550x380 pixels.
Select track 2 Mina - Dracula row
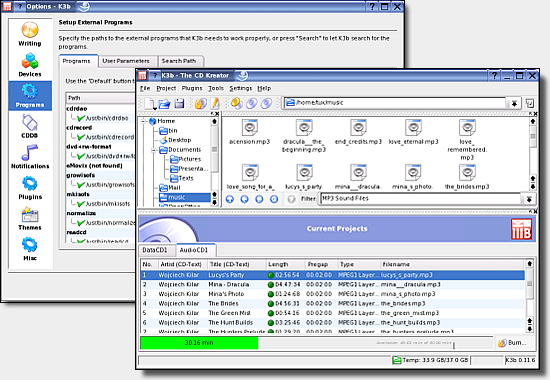click(x=333, y=285)
